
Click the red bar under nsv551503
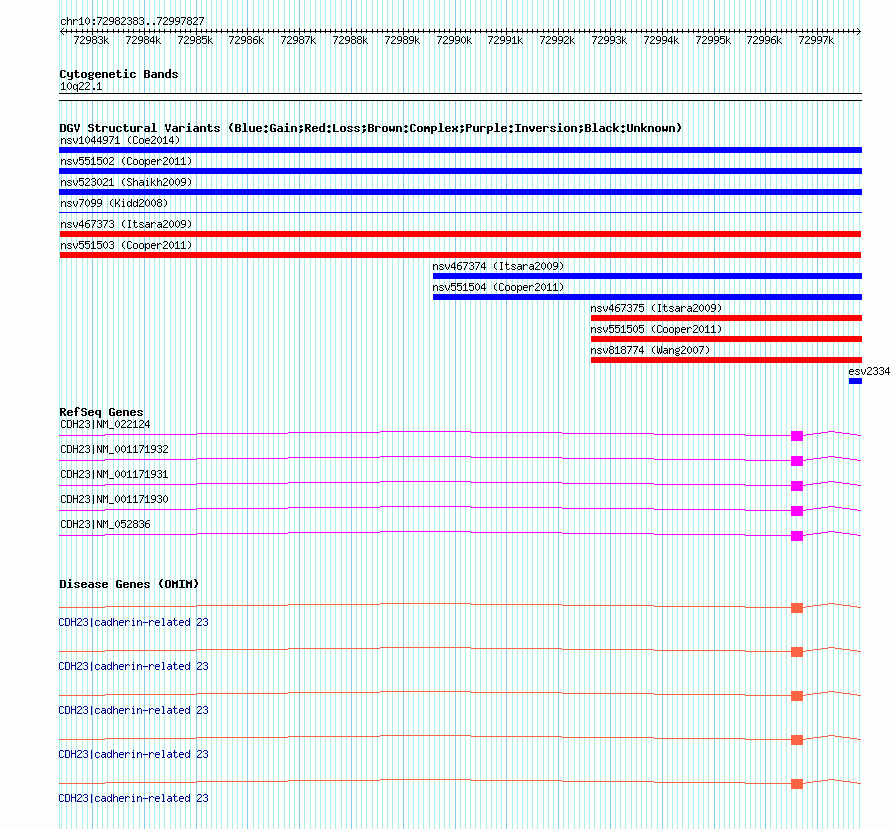pos(460,255)
